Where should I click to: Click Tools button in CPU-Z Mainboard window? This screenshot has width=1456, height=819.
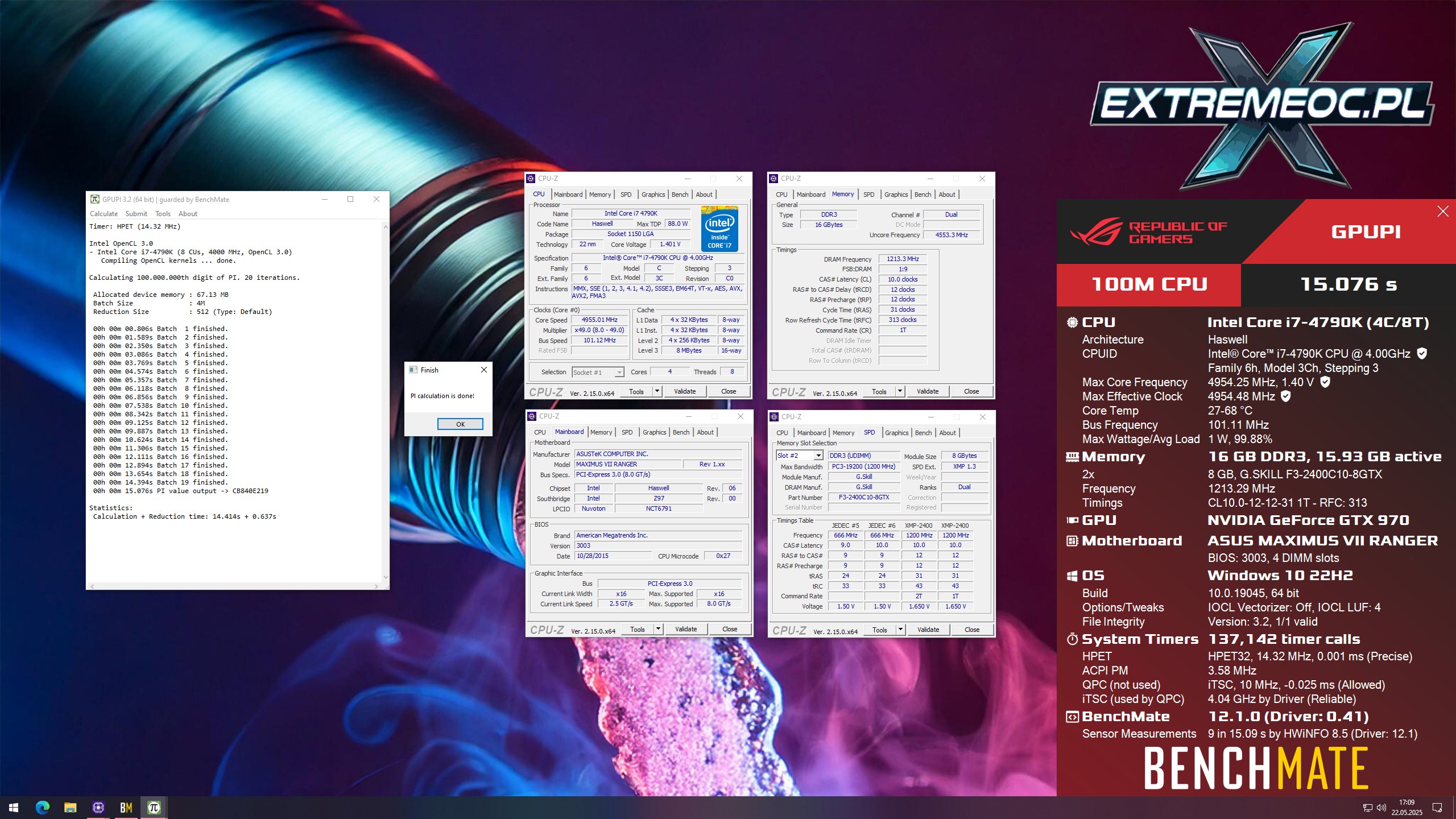pyautogui.click(x=638, y=629)
